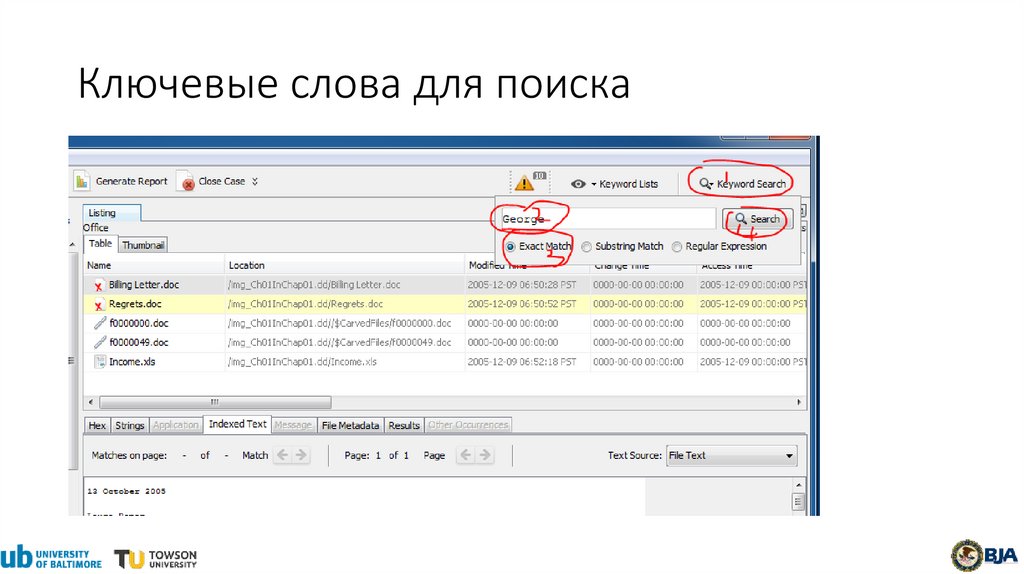Image resolution: width=1024 pixels, height=574 pixels.
Task: Click the carved file icon beside f0000000.doc
Action: pyautogui.click(x=100, y=323)
